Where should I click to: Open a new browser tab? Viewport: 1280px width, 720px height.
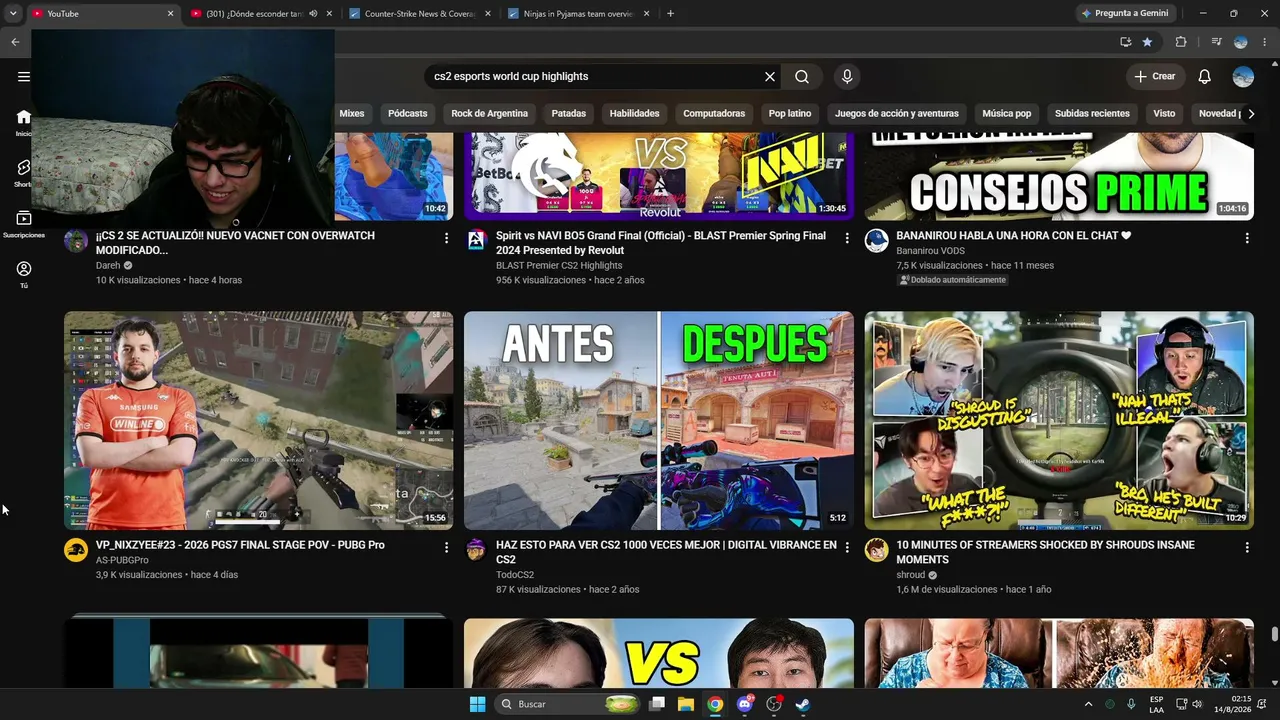pyautogui.click(x=670, y=14)
